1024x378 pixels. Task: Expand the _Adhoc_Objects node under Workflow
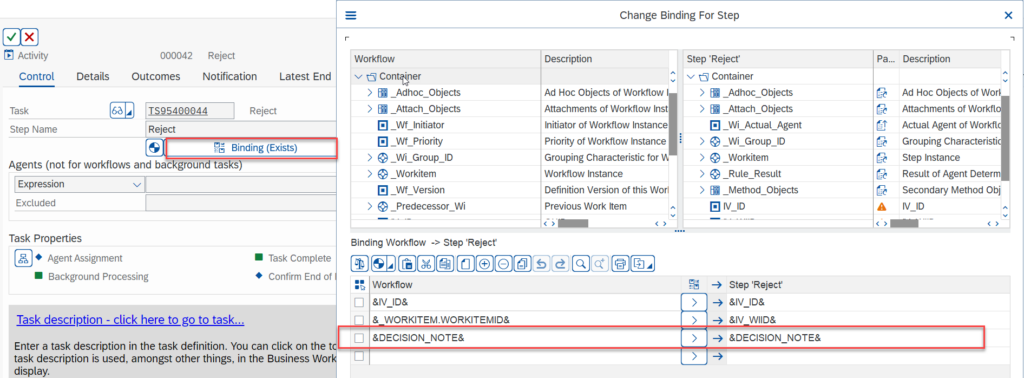tap(369, 93)
